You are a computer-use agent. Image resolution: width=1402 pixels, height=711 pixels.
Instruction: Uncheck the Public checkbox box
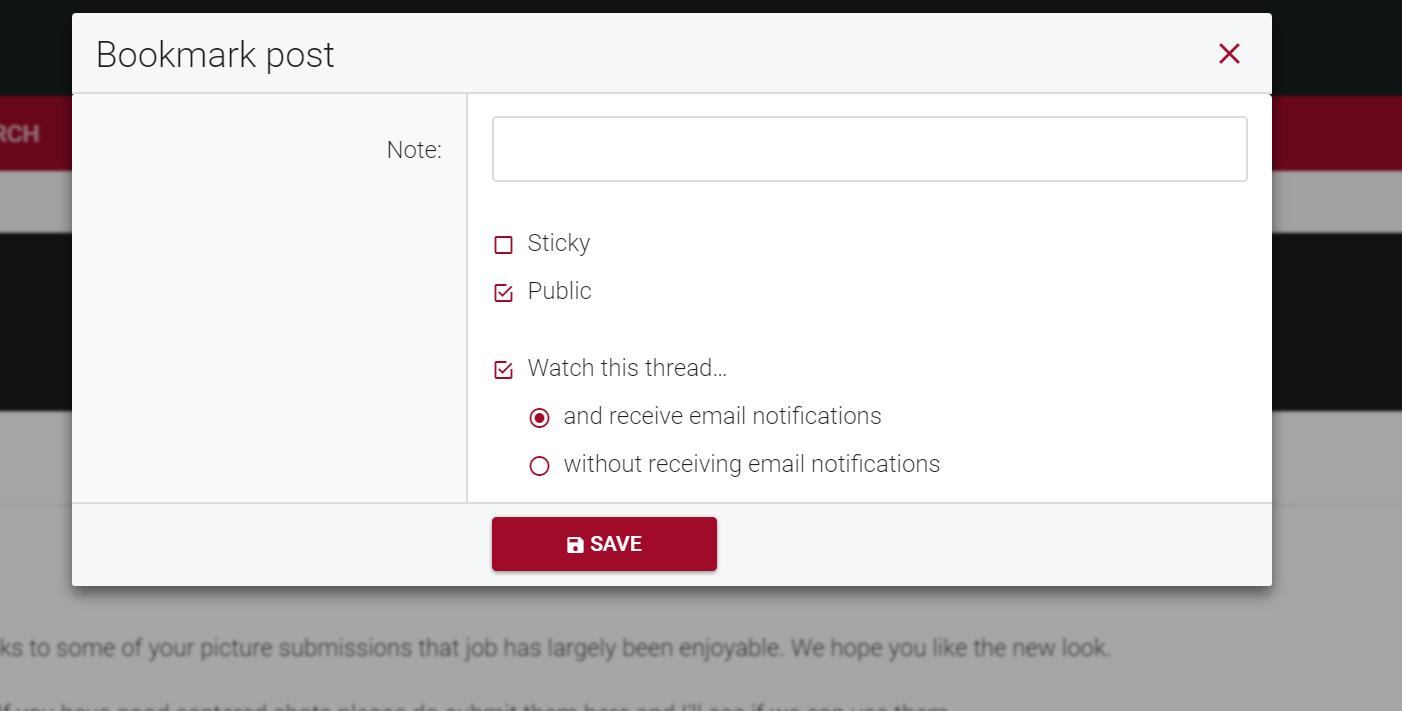[x=504, y=293]
